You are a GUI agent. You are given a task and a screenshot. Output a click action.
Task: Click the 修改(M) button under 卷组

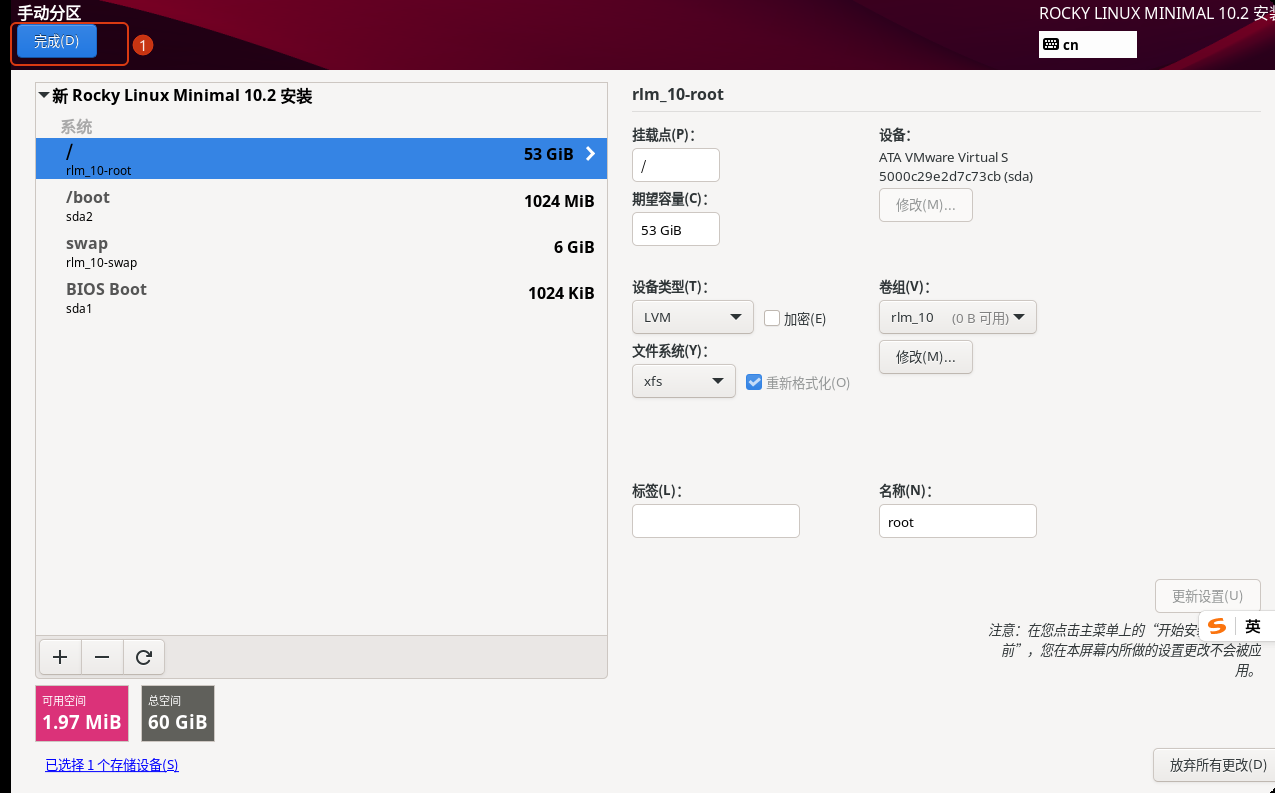pos(926,357)
